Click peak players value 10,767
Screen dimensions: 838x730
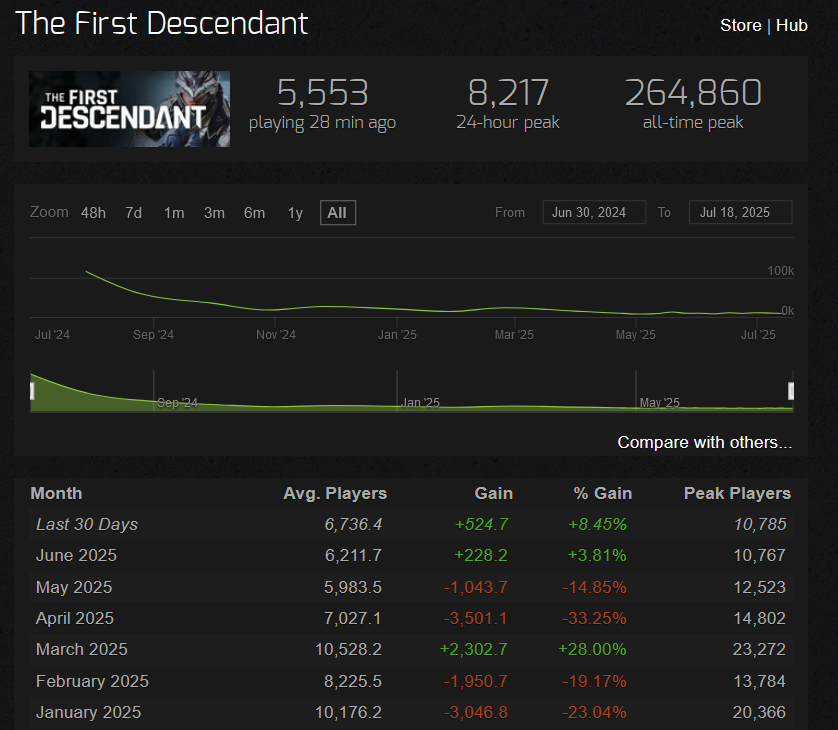[x=759, y=555]
